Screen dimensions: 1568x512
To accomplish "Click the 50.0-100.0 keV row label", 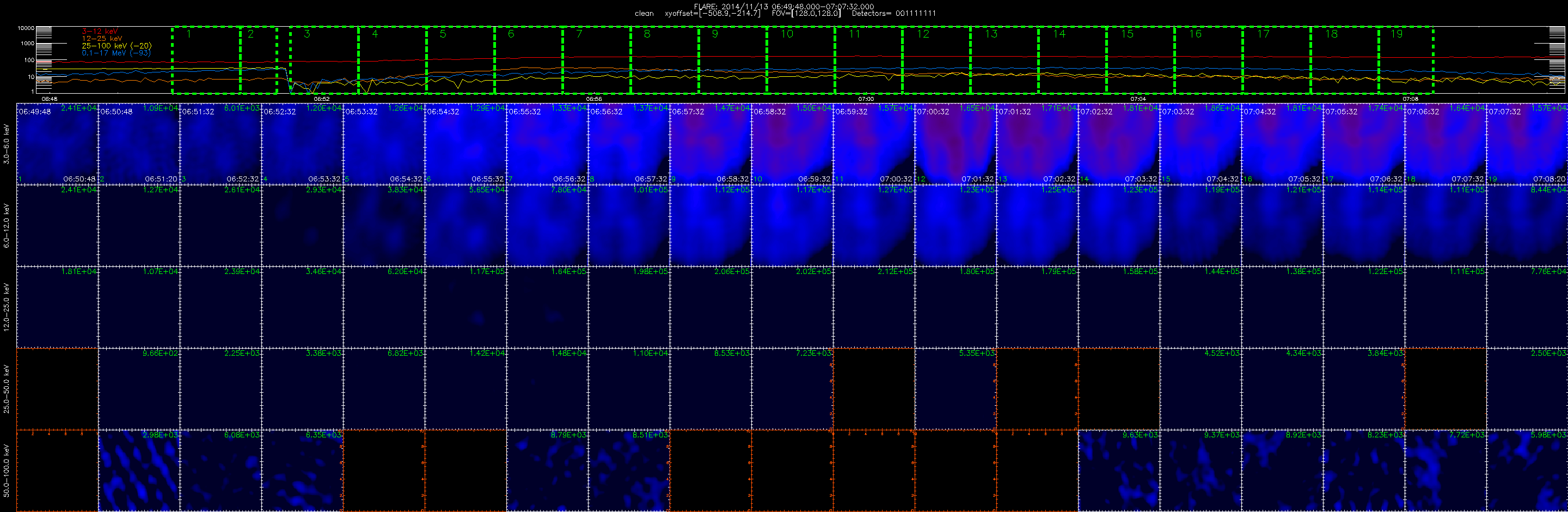I will coord(7,470).
